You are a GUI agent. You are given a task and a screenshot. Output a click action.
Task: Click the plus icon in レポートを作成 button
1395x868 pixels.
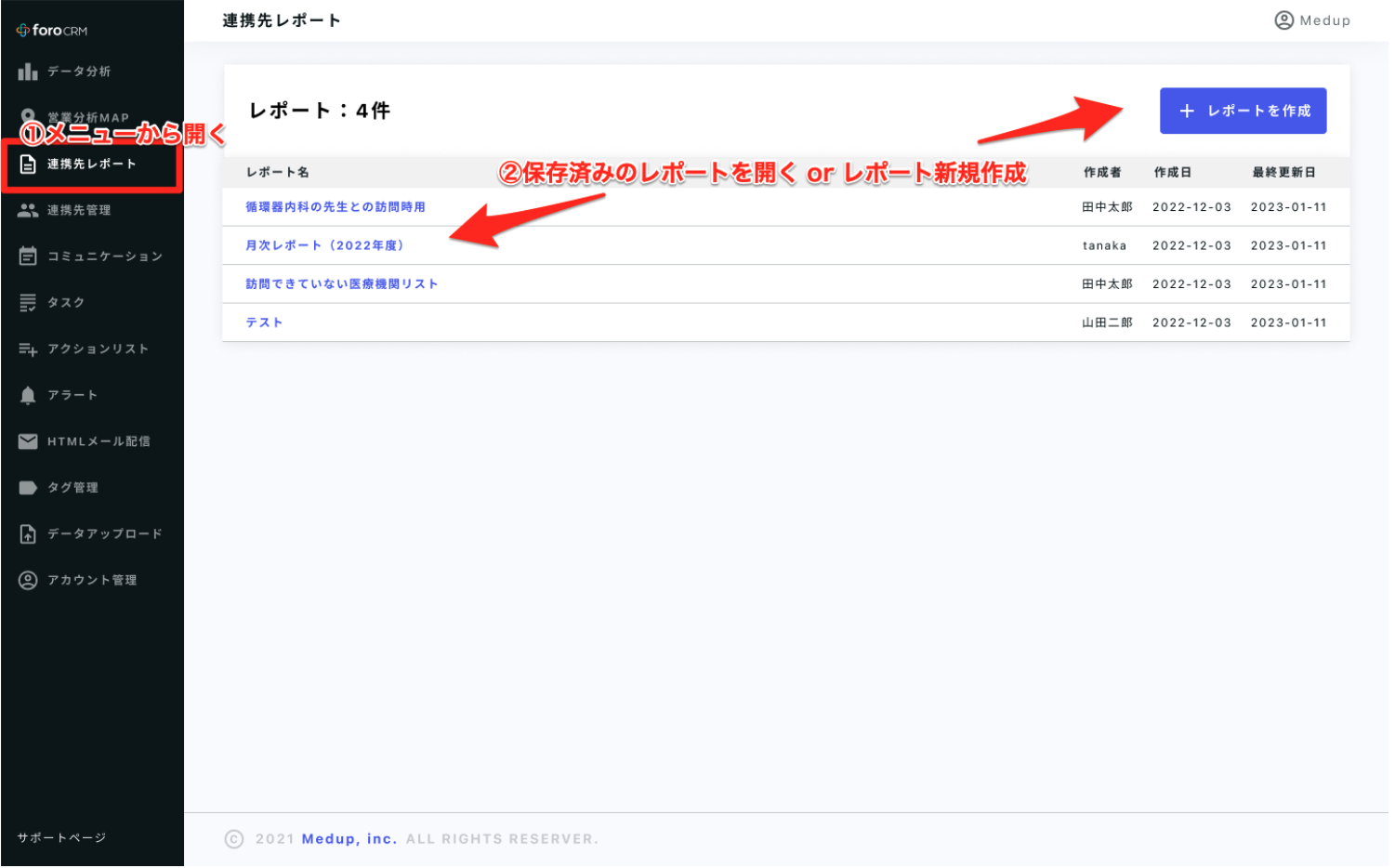pyautogui.click(x=1189, y=112)
